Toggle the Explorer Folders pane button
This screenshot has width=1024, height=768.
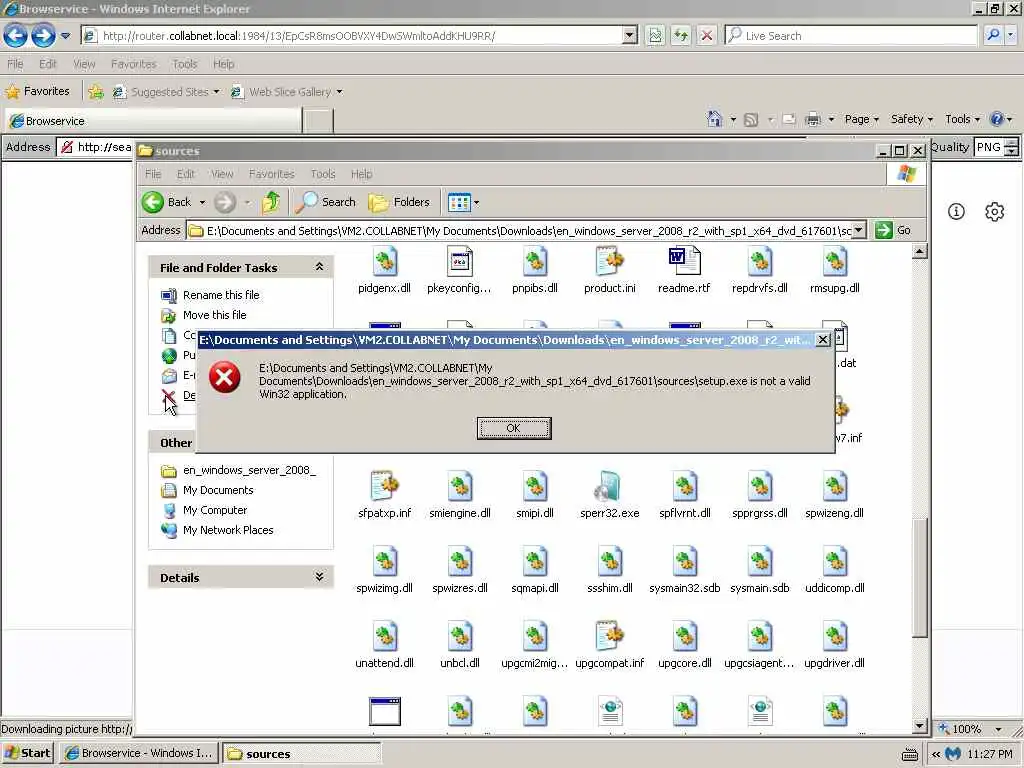pyautogui.click(x=399, y=202)
